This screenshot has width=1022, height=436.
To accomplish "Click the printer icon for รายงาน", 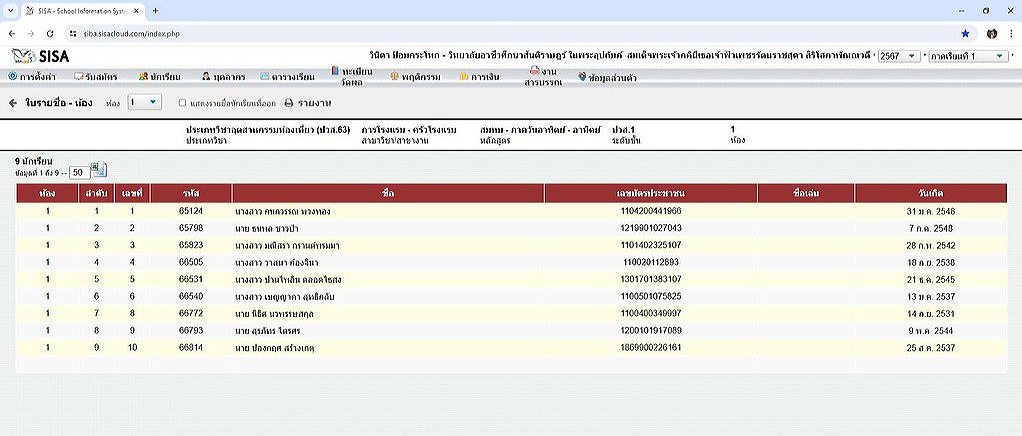I will [289, 103].
